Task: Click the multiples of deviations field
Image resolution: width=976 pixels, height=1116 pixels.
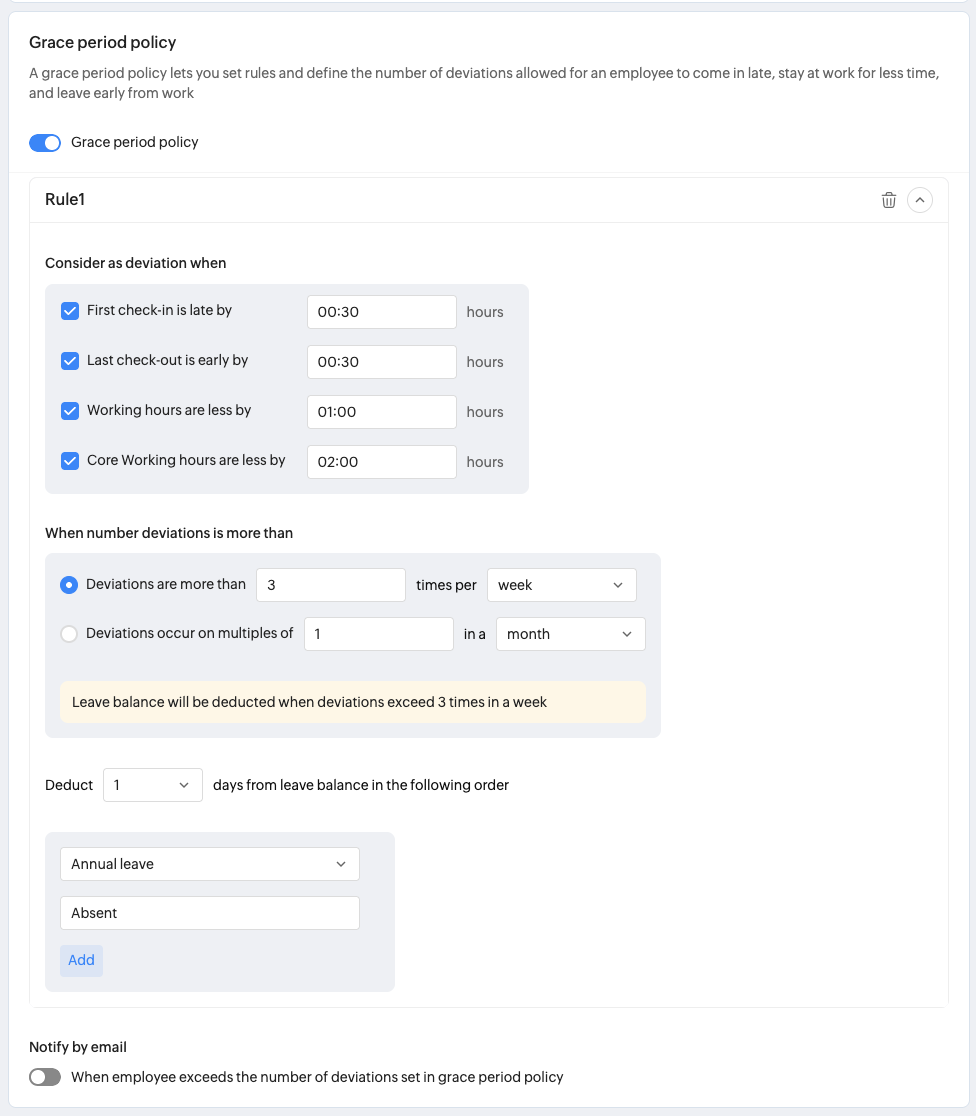Action: pyautogui.click(x=378, y=634)
